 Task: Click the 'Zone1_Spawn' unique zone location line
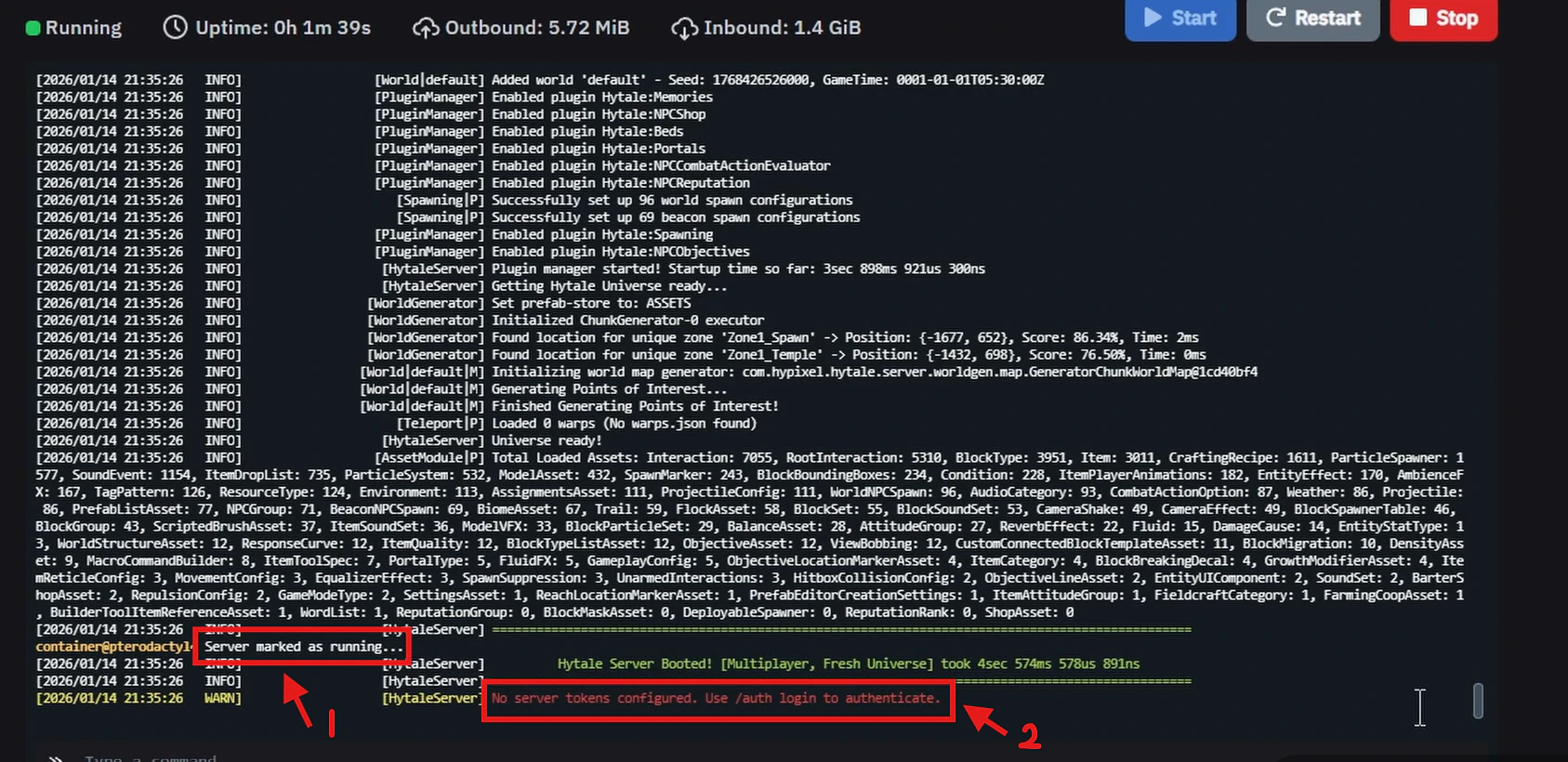click(845, 338)
